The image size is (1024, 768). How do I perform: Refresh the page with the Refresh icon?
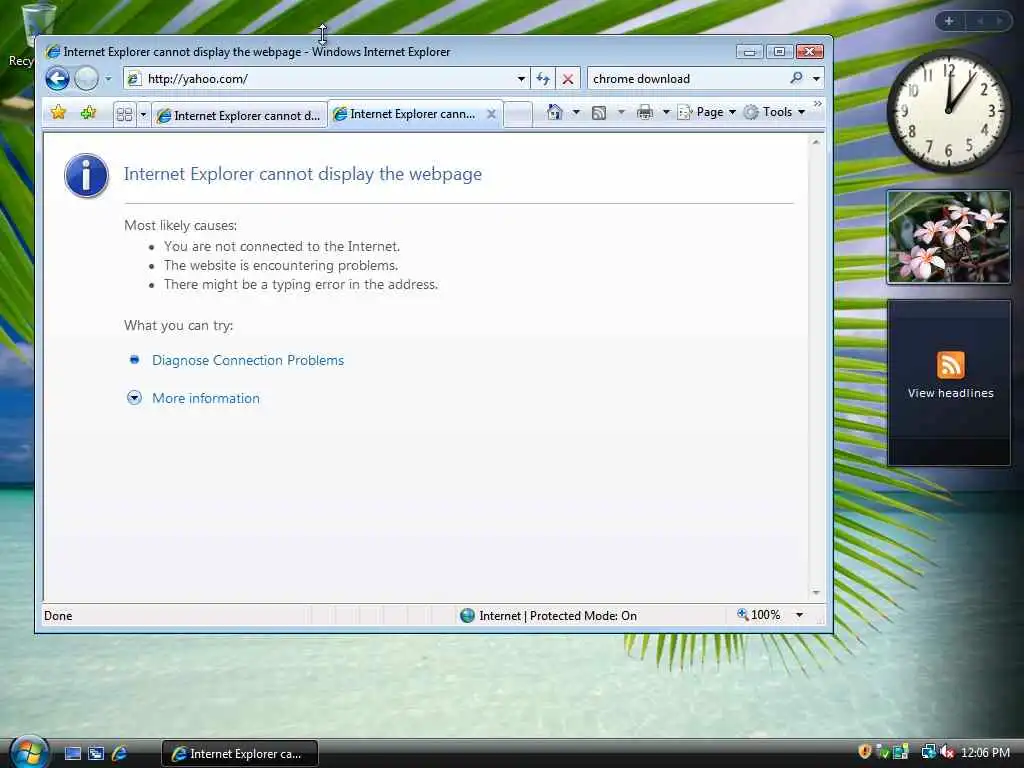(543, 79)
